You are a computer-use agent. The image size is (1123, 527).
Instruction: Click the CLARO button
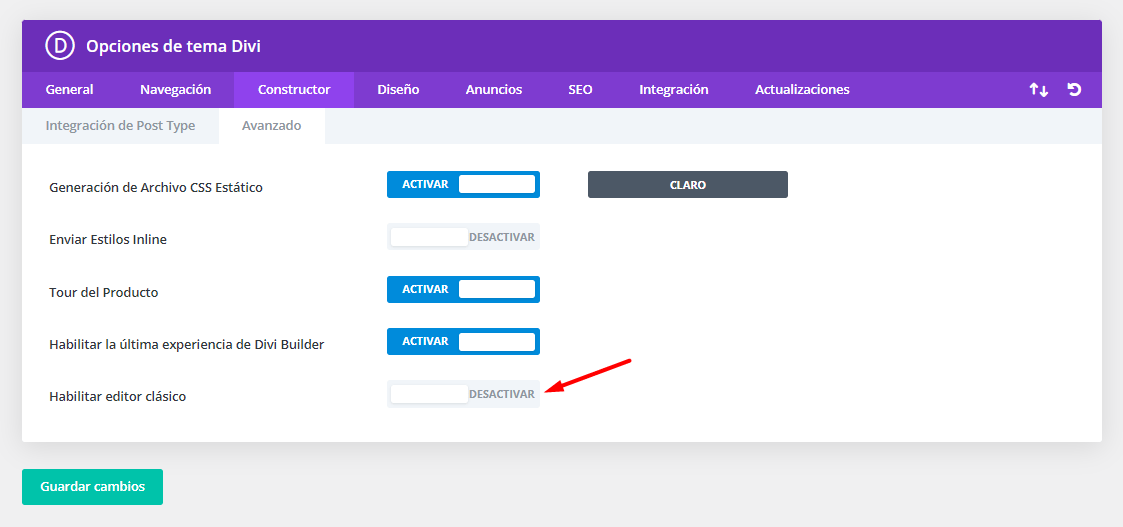(688, 185)
